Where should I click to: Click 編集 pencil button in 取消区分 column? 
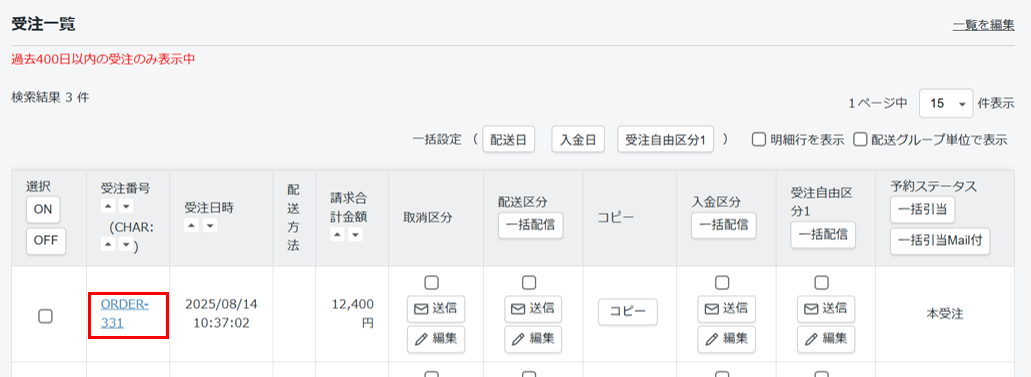[x=436, y=339]
